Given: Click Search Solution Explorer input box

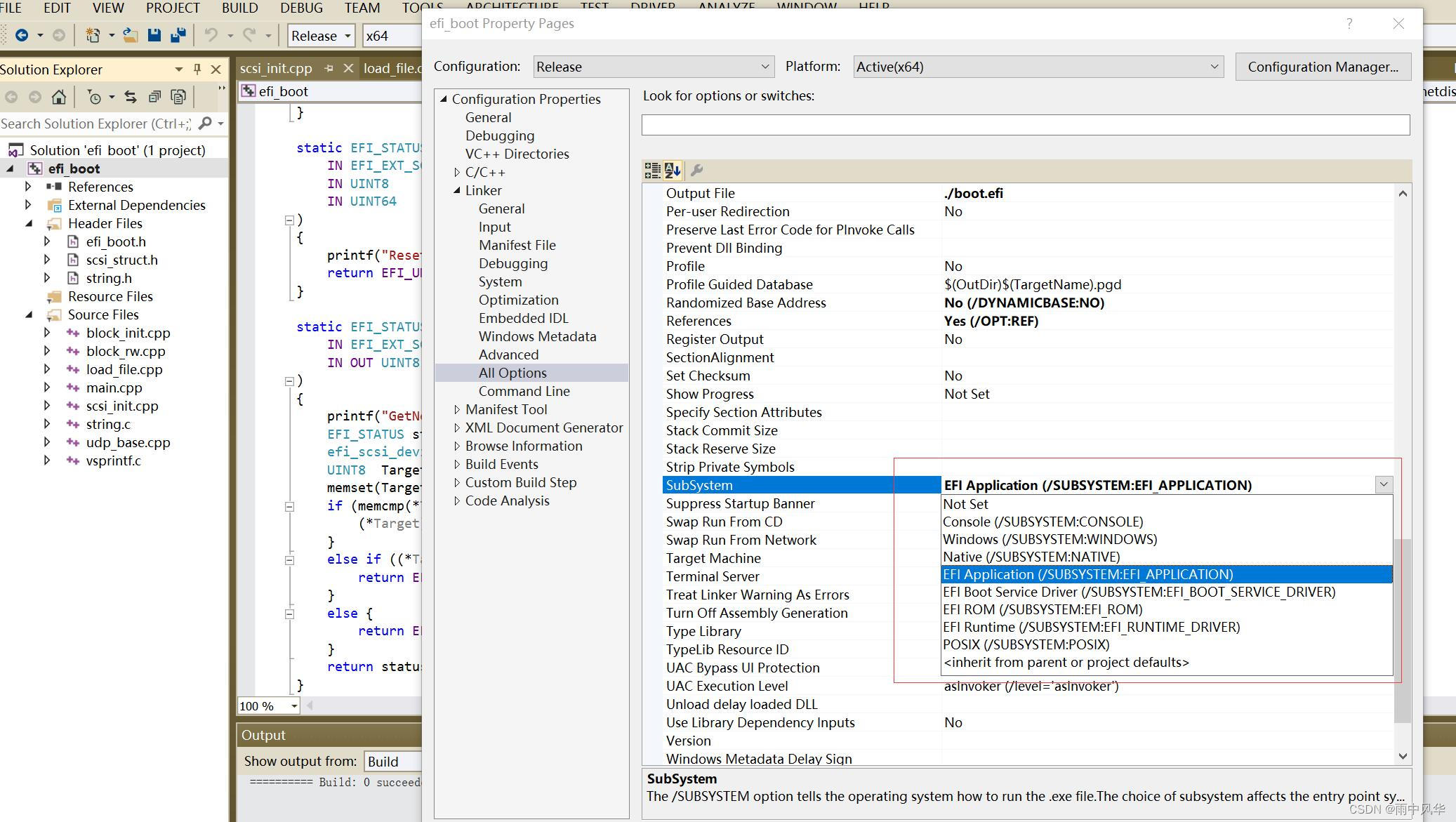Looking at the screenshot, I should click(97, 124).
